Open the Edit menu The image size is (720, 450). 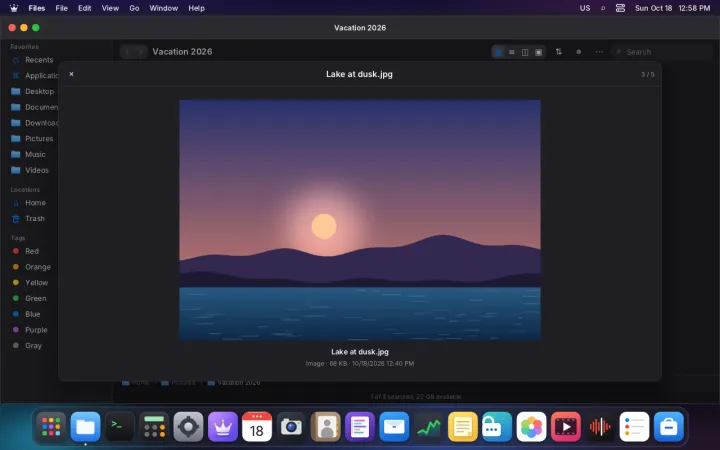click(84, 8)
